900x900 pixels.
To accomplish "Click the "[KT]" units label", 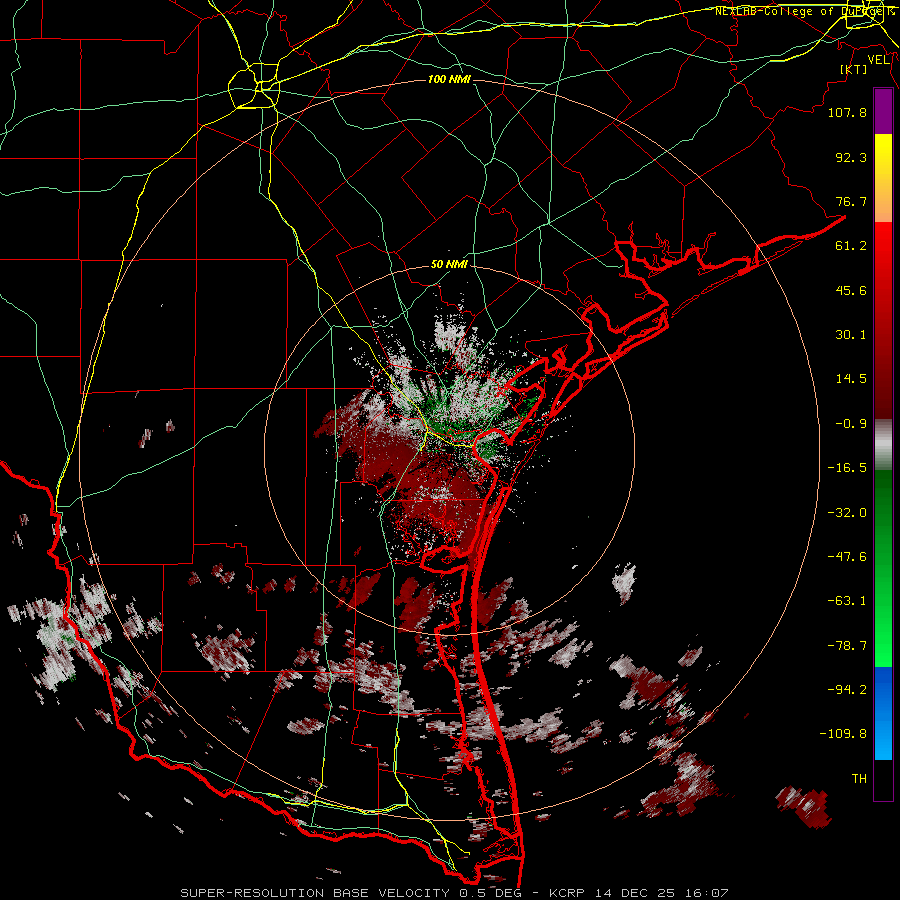I will [854, 69].
